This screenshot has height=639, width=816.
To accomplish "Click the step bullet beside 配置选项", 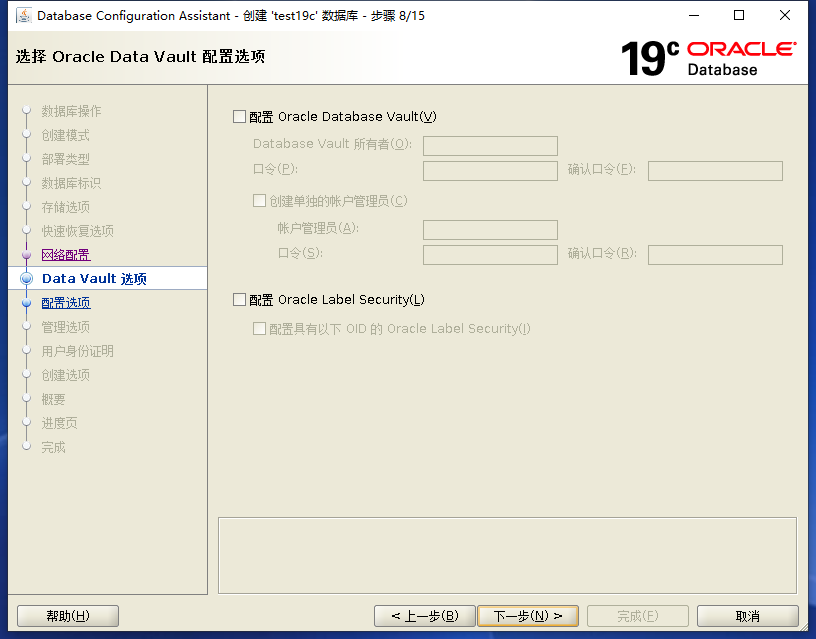I will click(27, 303).
